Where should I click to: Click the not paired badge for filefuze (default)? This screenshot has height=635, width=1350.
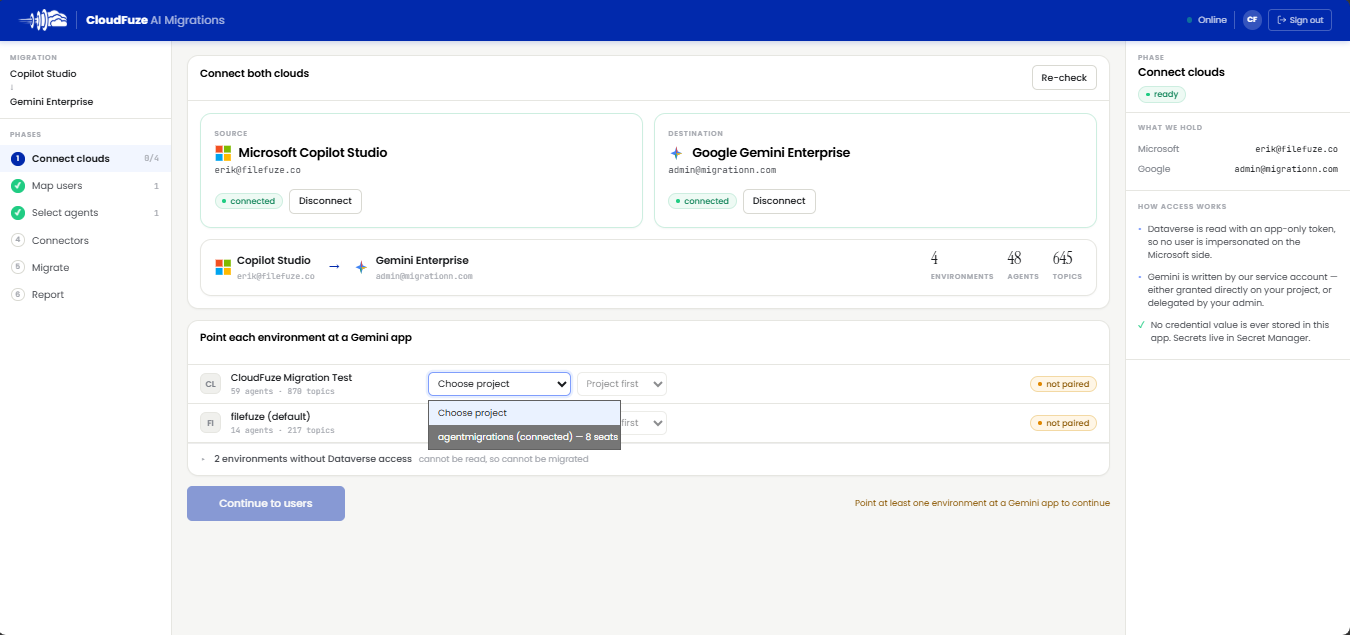[x=1063, y=423]
